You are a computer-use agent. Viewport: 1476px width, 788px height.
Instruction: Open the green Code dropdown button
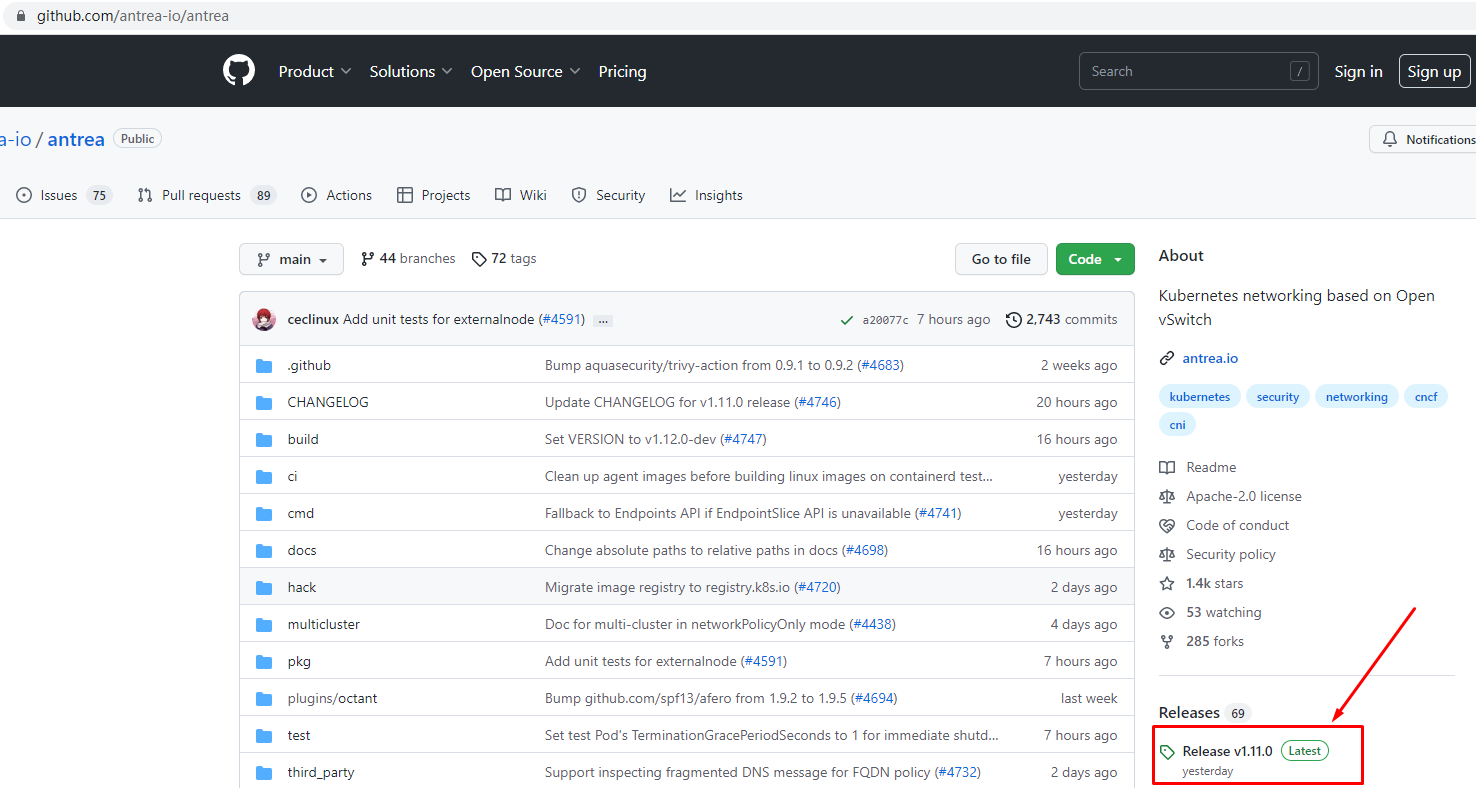[1095, 259]
